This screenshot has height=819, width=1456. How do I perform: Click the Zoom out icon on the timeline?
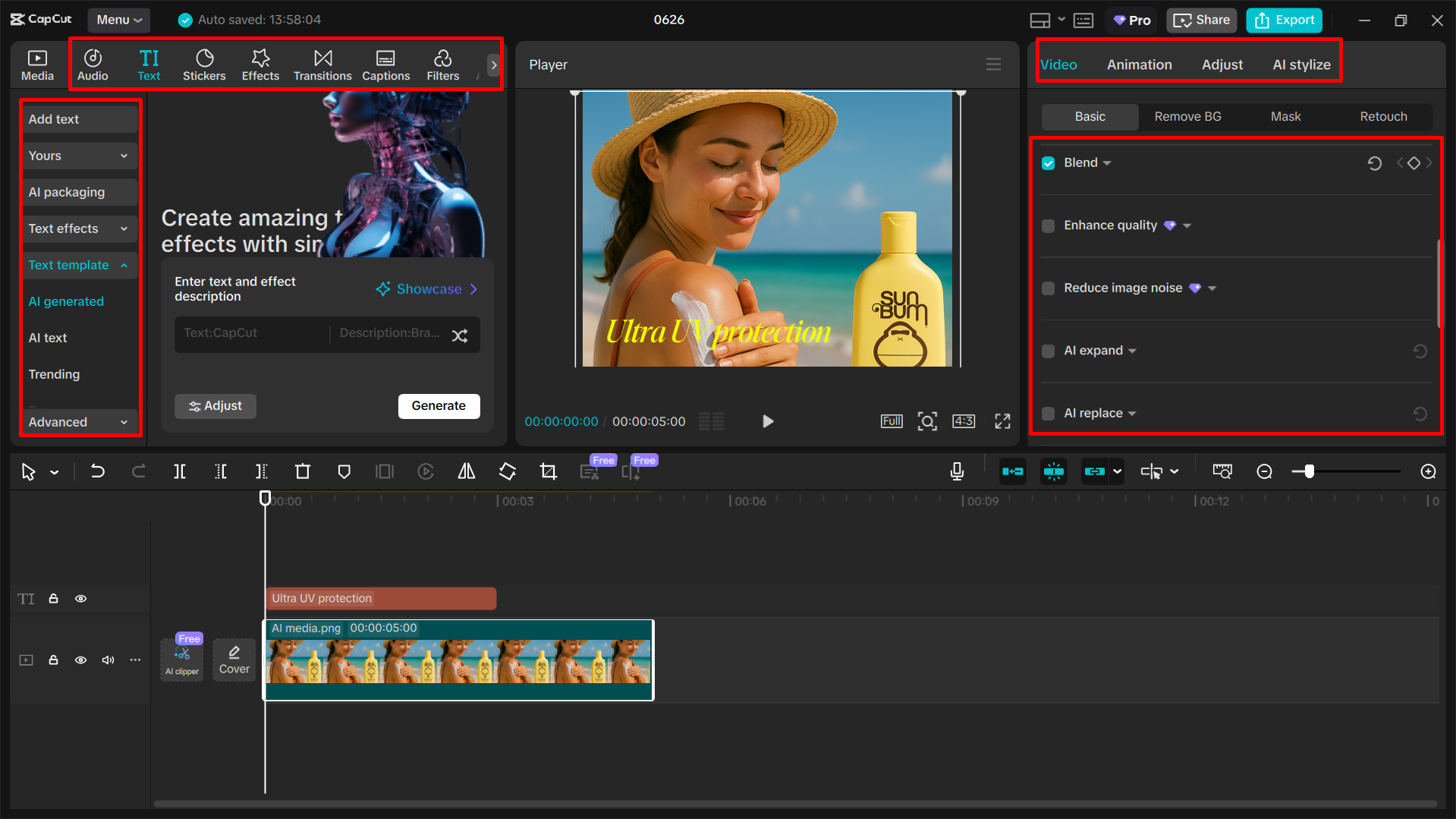coord(1264,471)
